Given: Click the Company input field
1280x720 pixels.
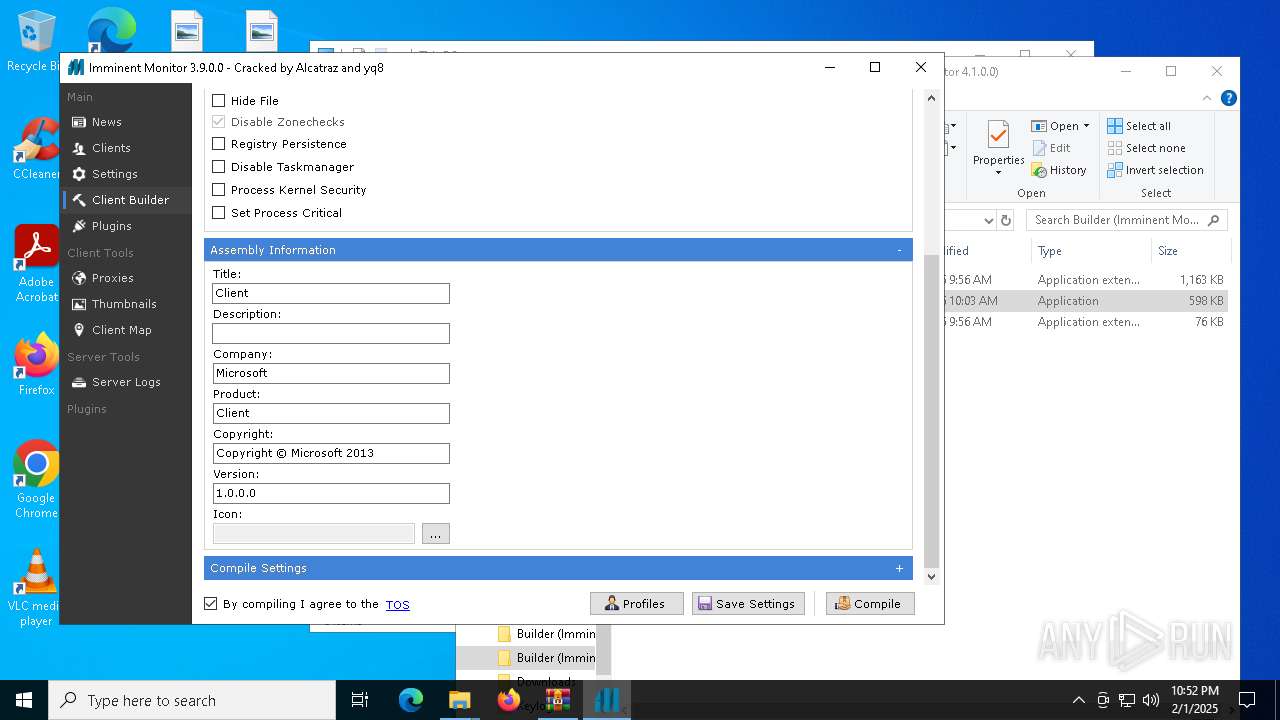Looking at the screenshot, I should point(331,373).
